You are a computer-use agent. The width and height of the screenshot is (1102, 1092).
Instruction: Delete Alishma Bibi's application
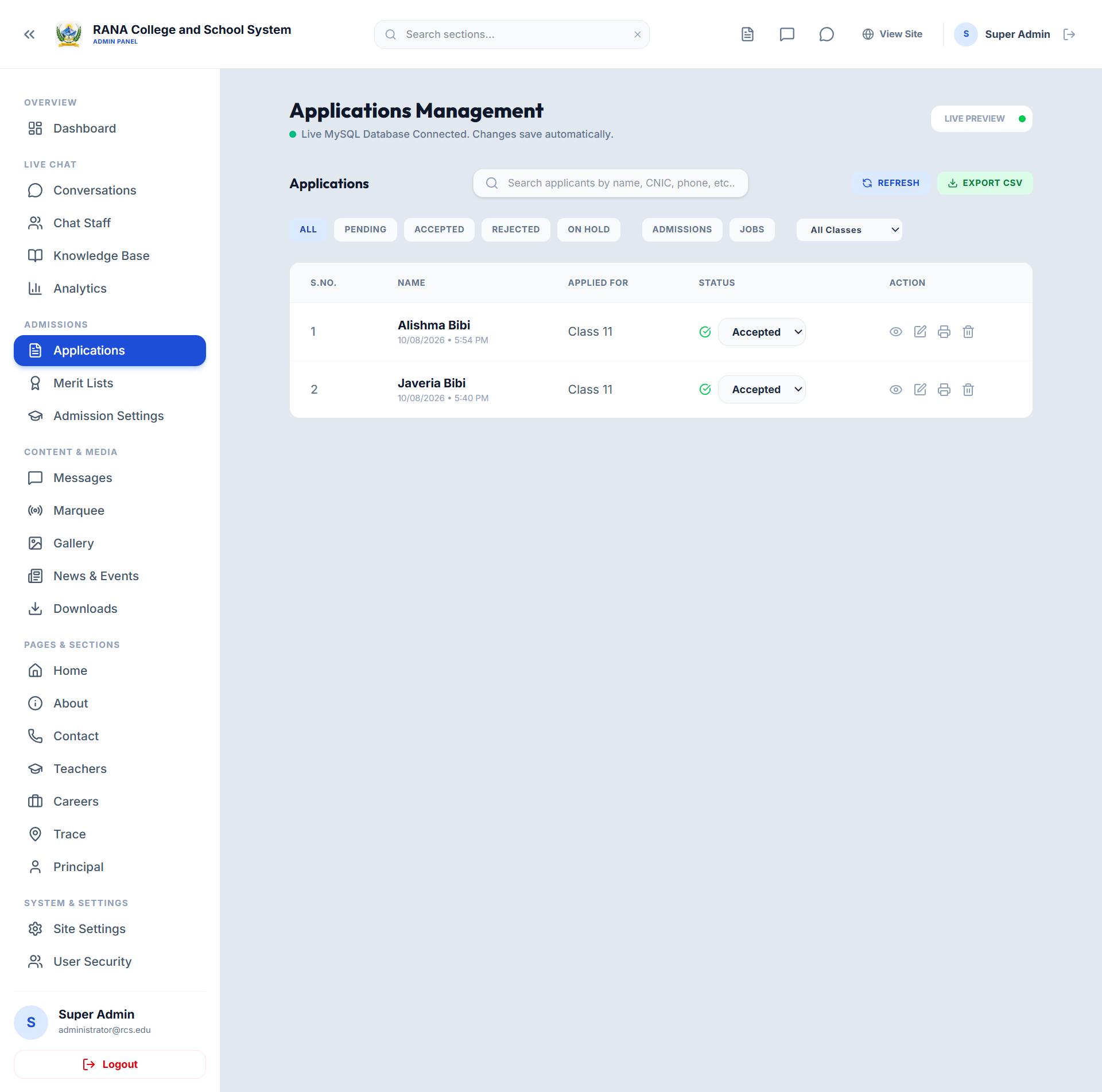click(x=968, y=332)
